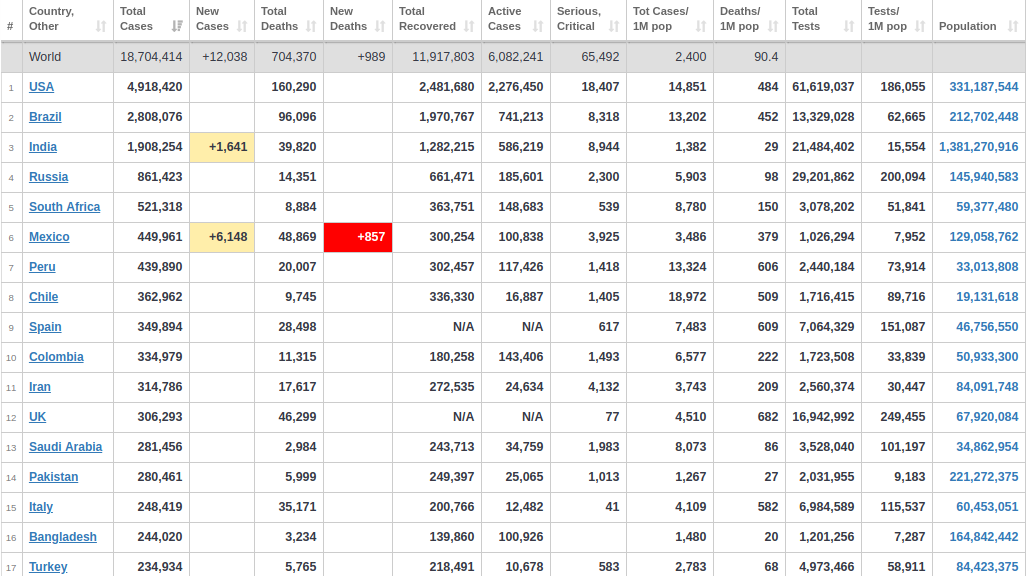Select Peru cases per million value 13,324
Viewport: 1027px width, 576px height.
tap(687, 267)
